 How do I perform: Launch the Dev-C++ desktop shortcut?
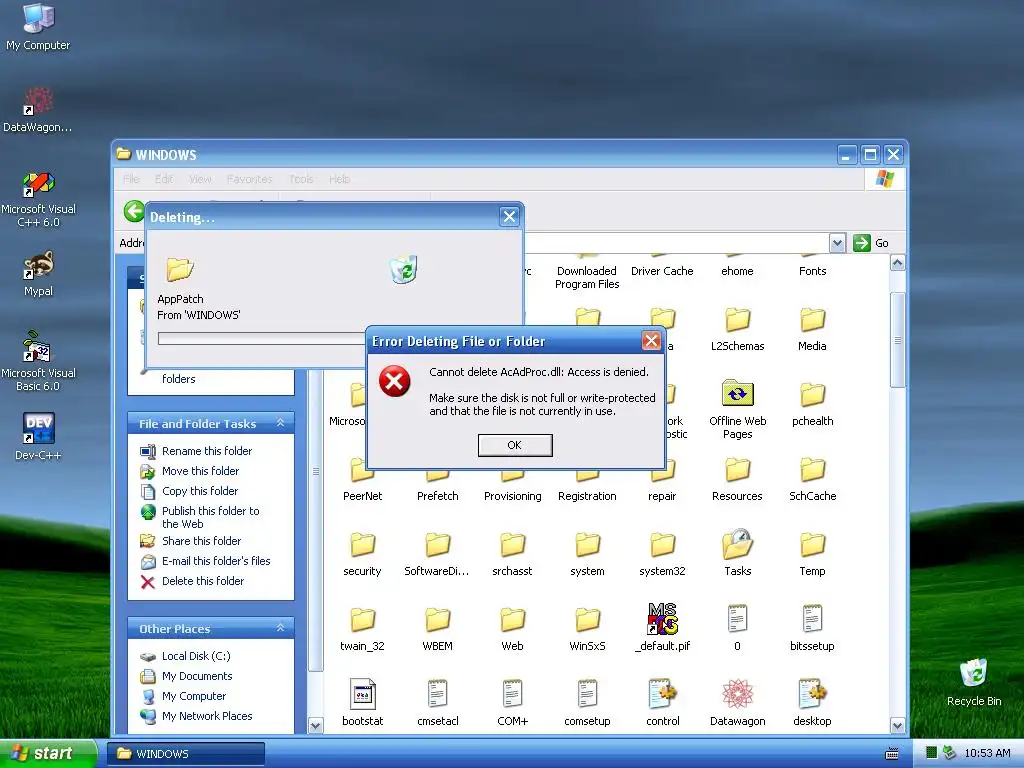tap(38, 436)
